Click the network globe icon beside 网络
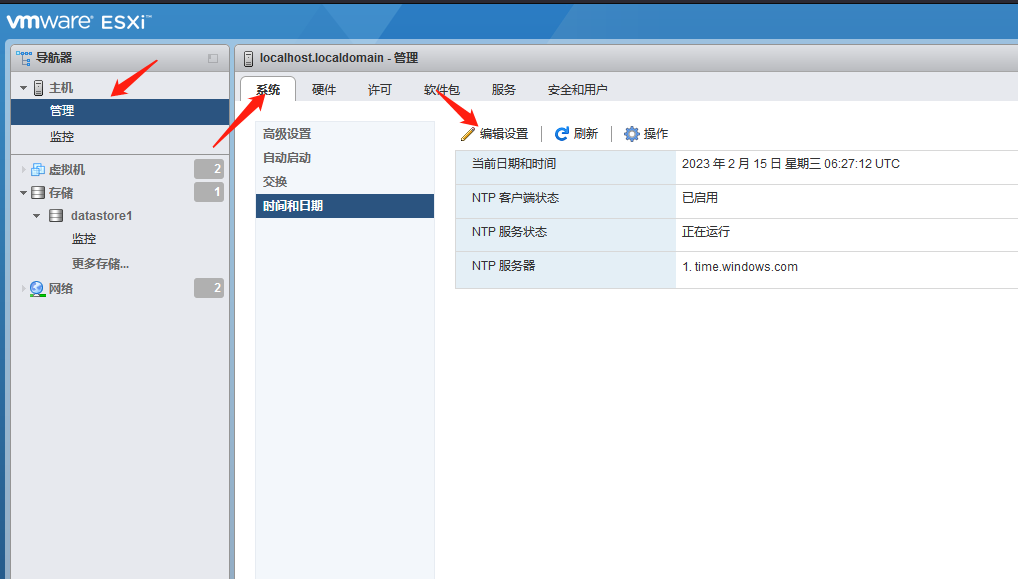The width and height of the screenshot is (1018, 579). pos(37,288)
